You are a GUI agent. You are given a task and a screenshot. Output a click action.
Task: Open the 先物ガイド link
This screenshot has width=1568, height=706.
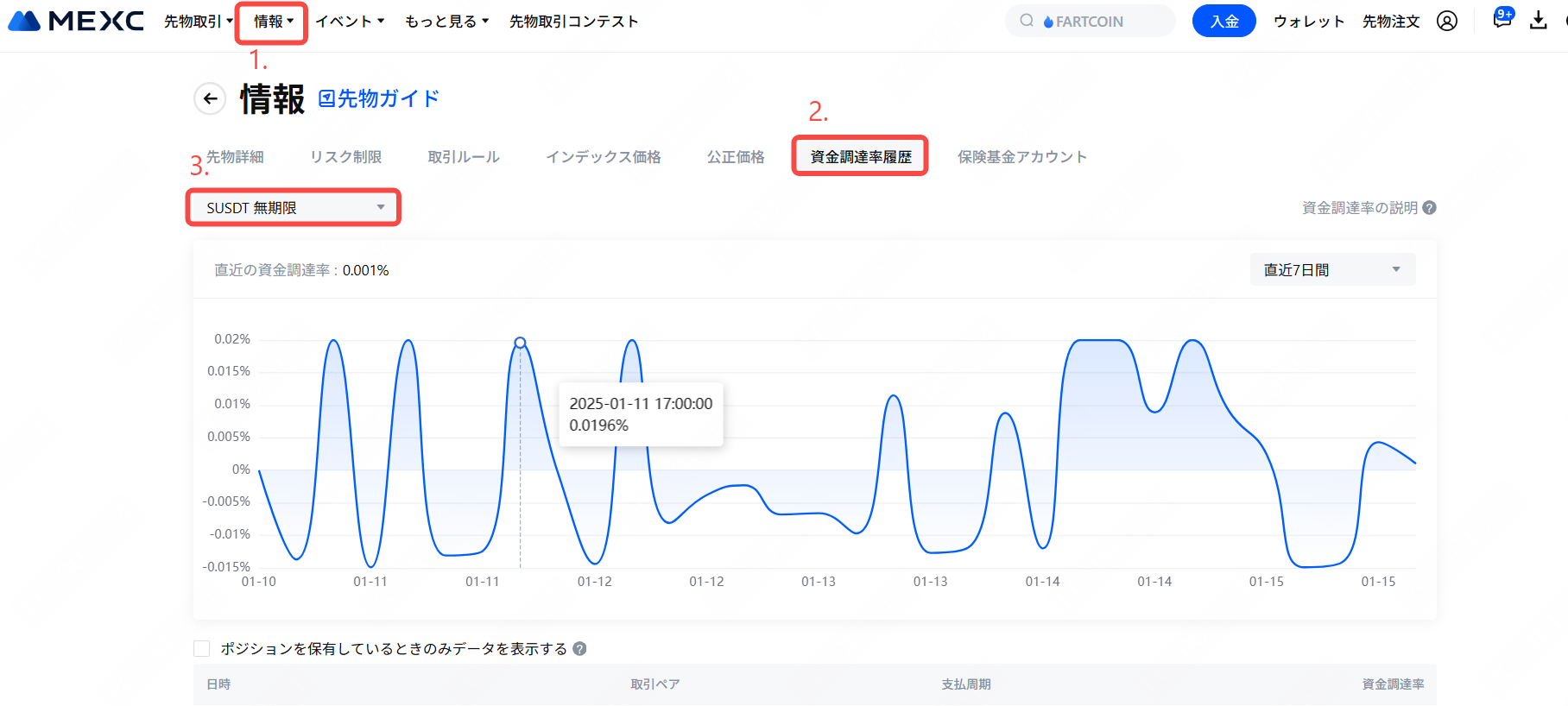379,99
